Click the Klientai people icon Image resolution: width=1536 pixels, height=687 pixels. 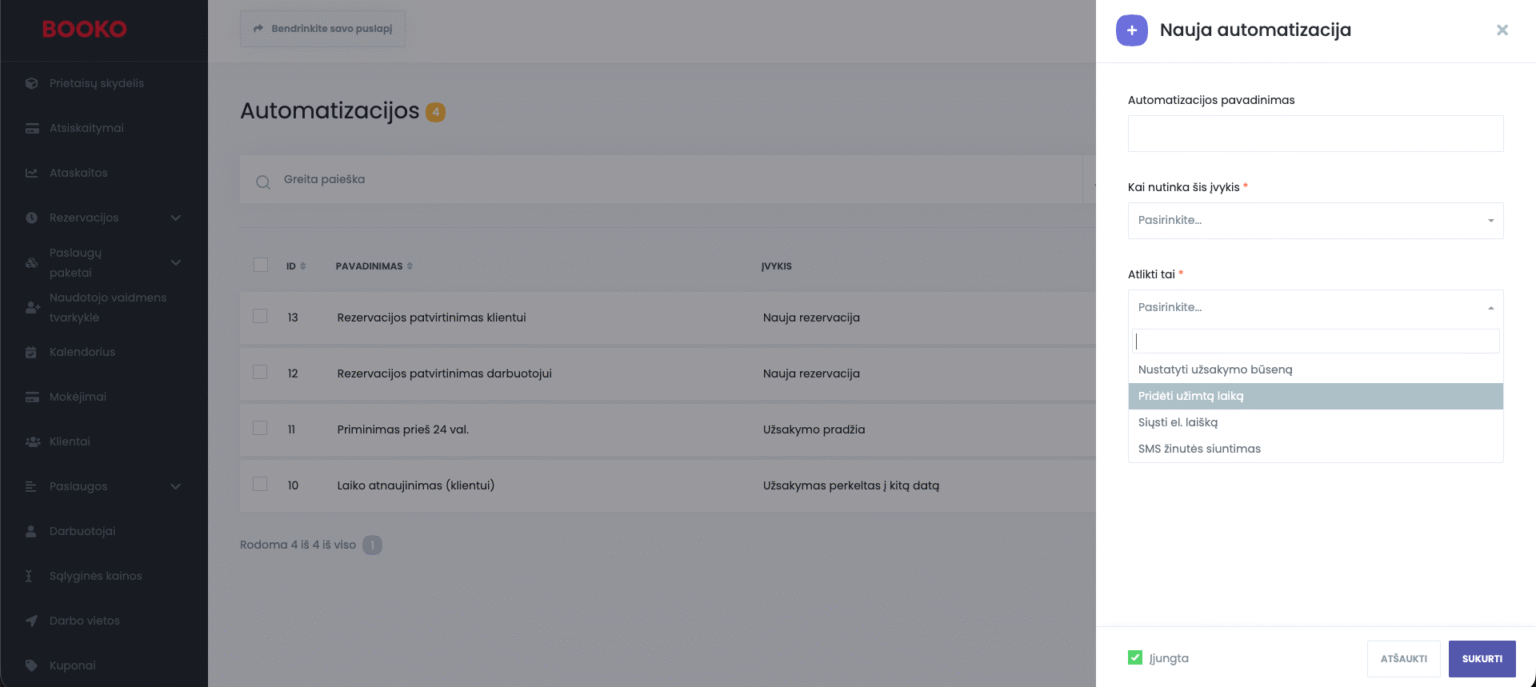(x=31, y=441)
